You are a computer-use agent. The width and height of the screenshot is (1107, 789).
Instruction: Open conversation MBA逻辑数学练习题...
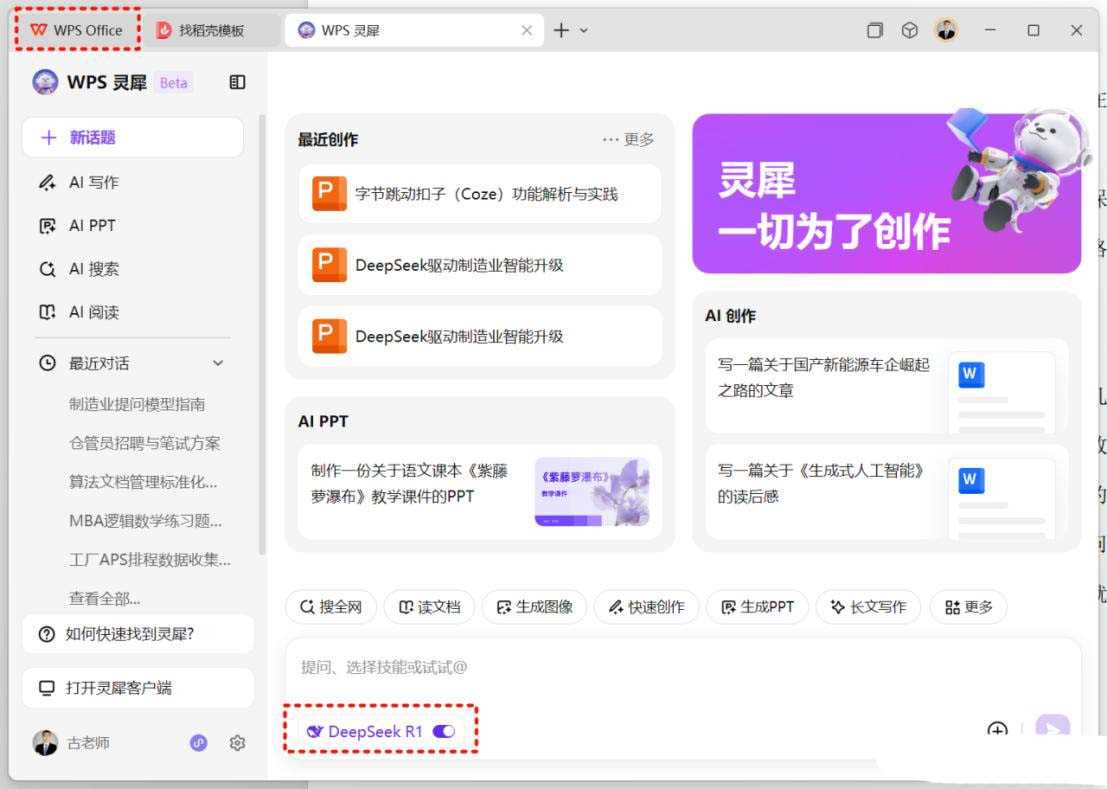click(145, 521)
